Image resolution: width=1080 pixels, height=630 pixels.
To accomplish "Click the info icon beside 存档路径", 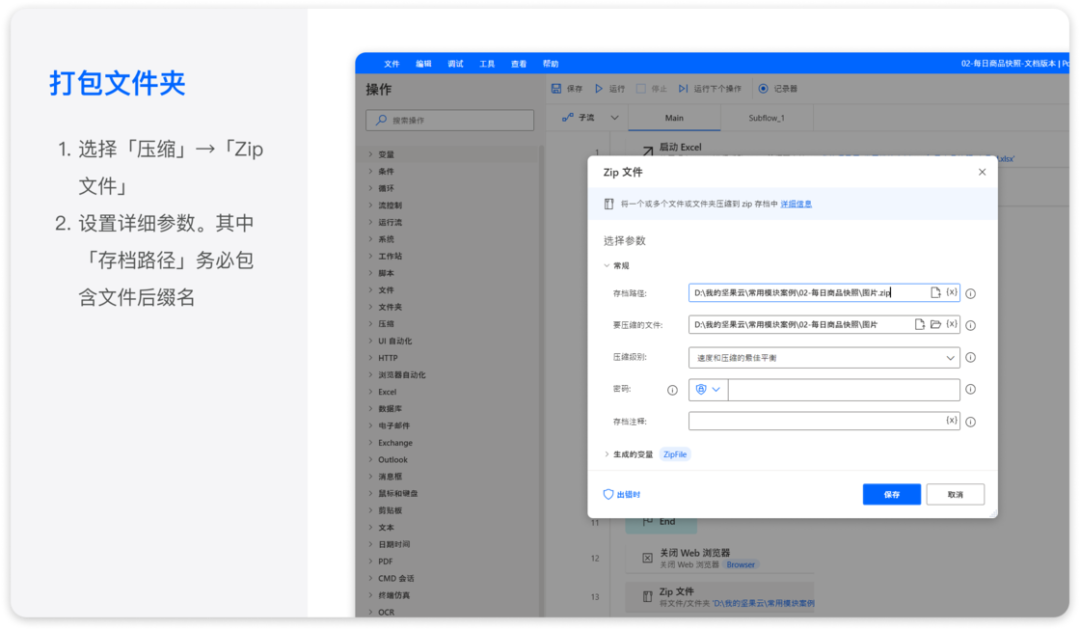I will point(970,293).
